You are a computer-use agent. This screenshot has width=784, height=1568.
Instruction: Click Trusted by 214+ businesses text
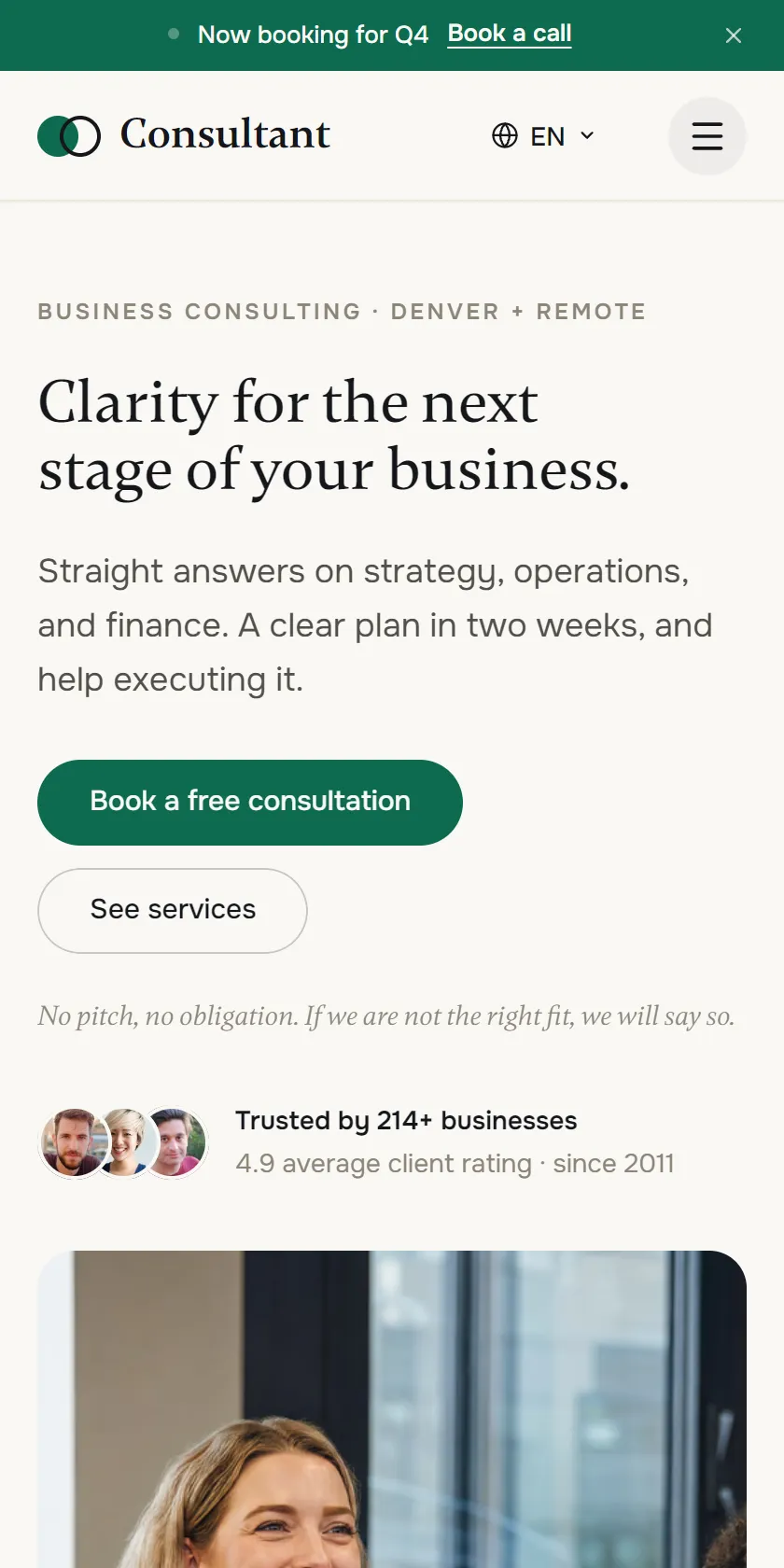(406, 1120)
